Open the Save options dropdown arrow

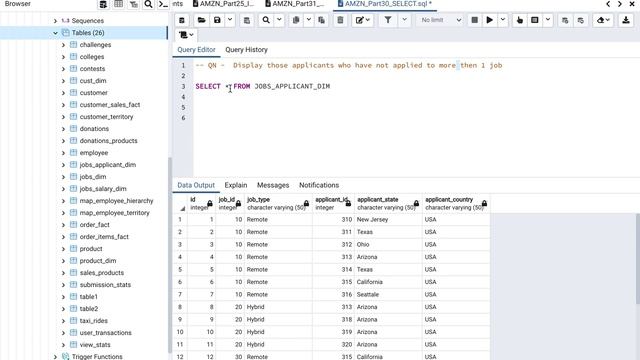[x=230, y=20]
